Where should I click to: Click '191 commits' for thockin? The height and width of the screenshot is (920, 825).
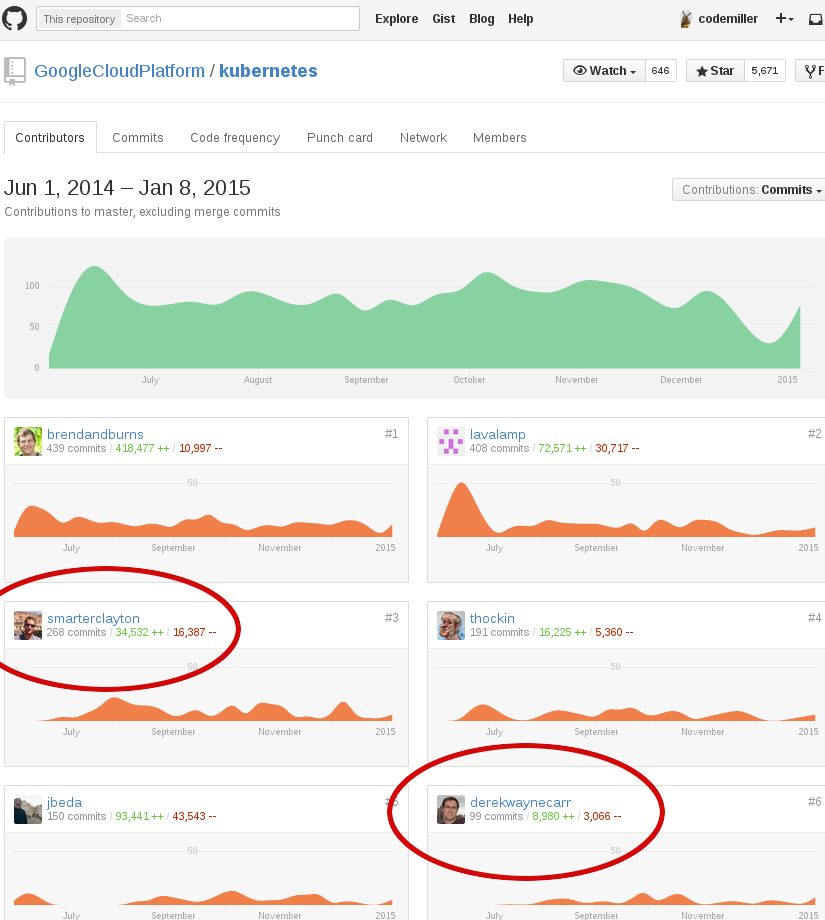pyautogui.click(x=499, y=632)
